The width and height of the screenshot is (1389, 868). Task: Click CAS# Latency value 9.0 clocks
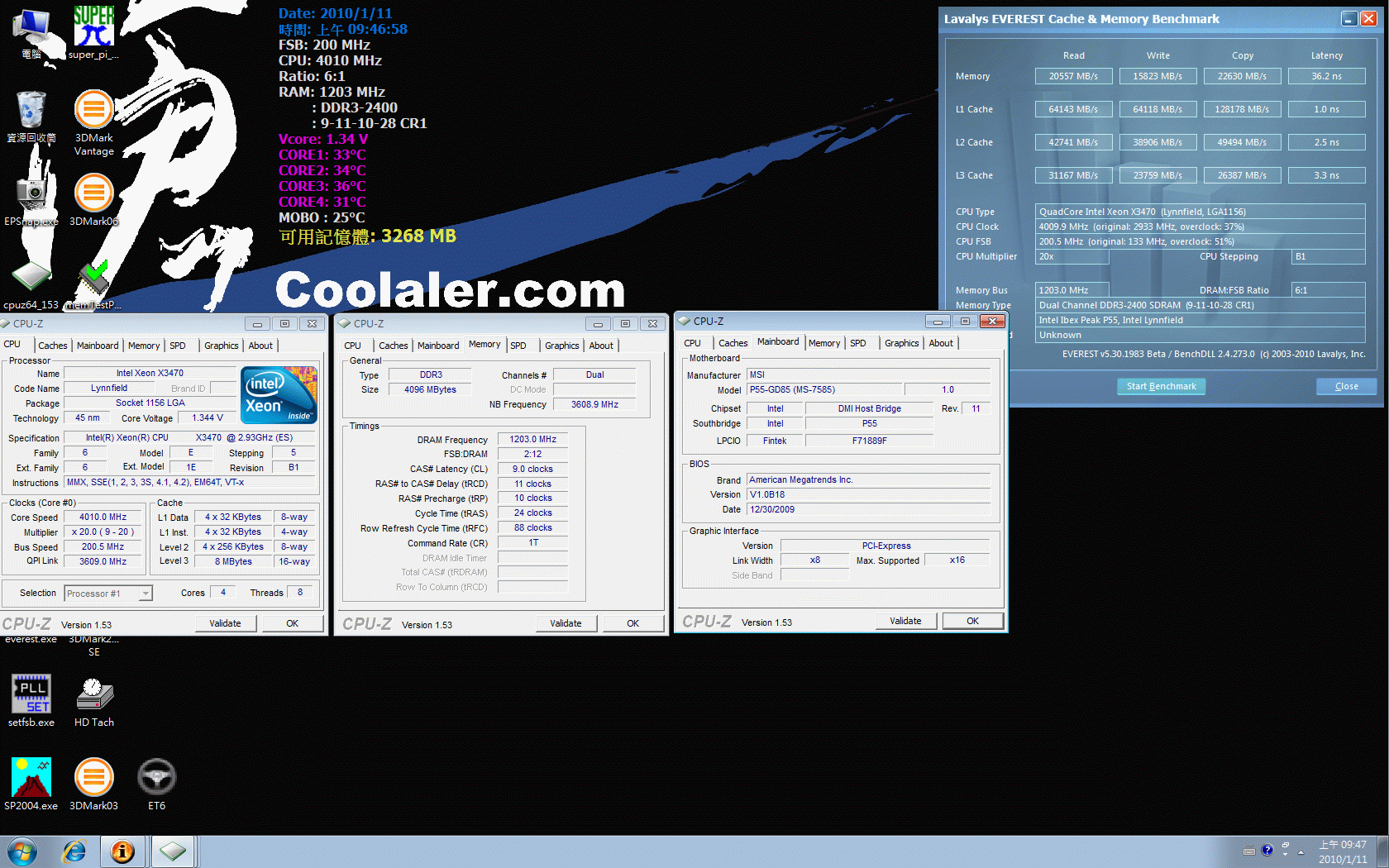[x=532, y=469]
